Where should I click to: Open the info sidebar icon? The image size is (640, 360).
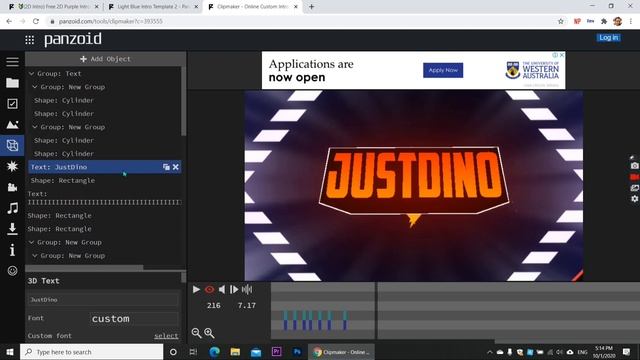coord(12,250)
